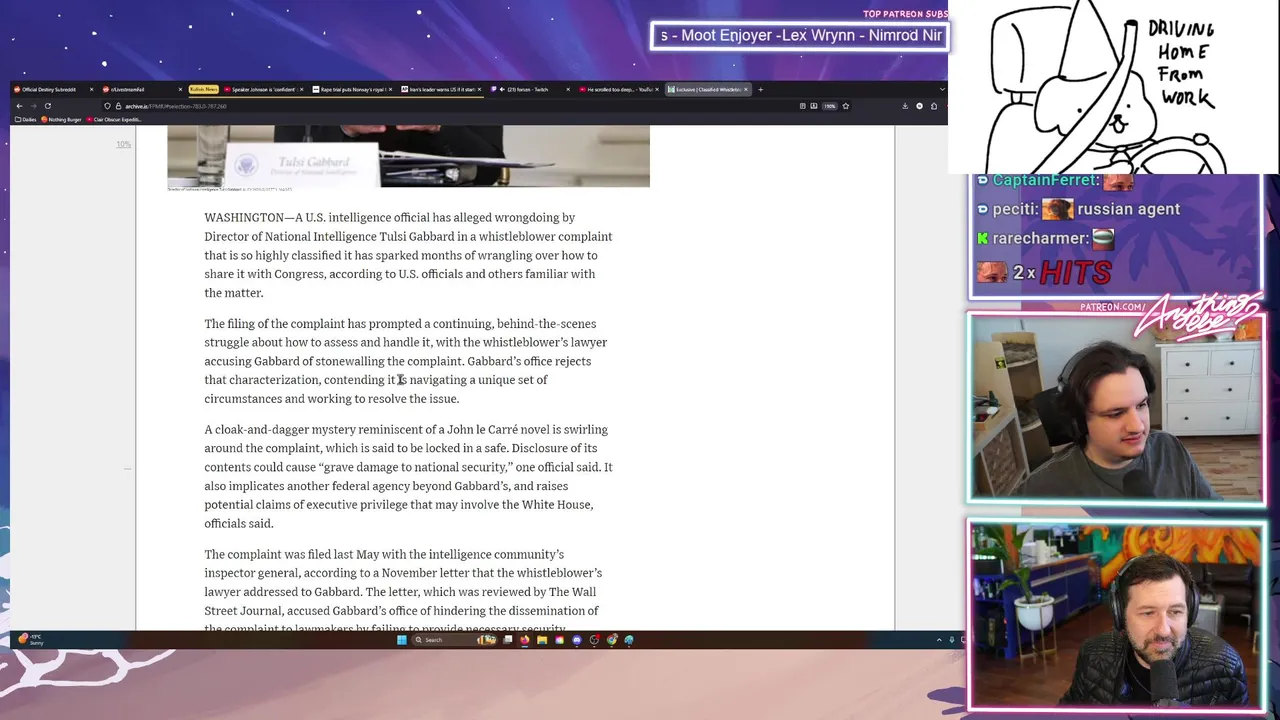Viewport: 1280px width, 720px height.
Task: Open the Dailies bookmarks folder
Action: click(26, 119)
